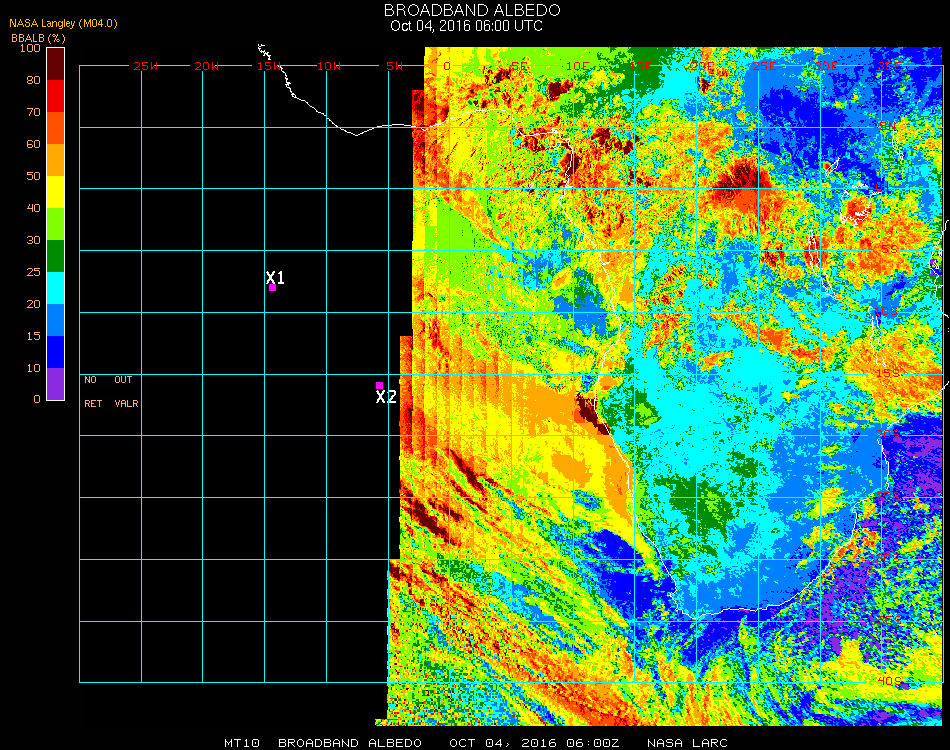Click the magenta X1 marker square
The width and height of the screenshot is (950, 750).
[272, 288]
